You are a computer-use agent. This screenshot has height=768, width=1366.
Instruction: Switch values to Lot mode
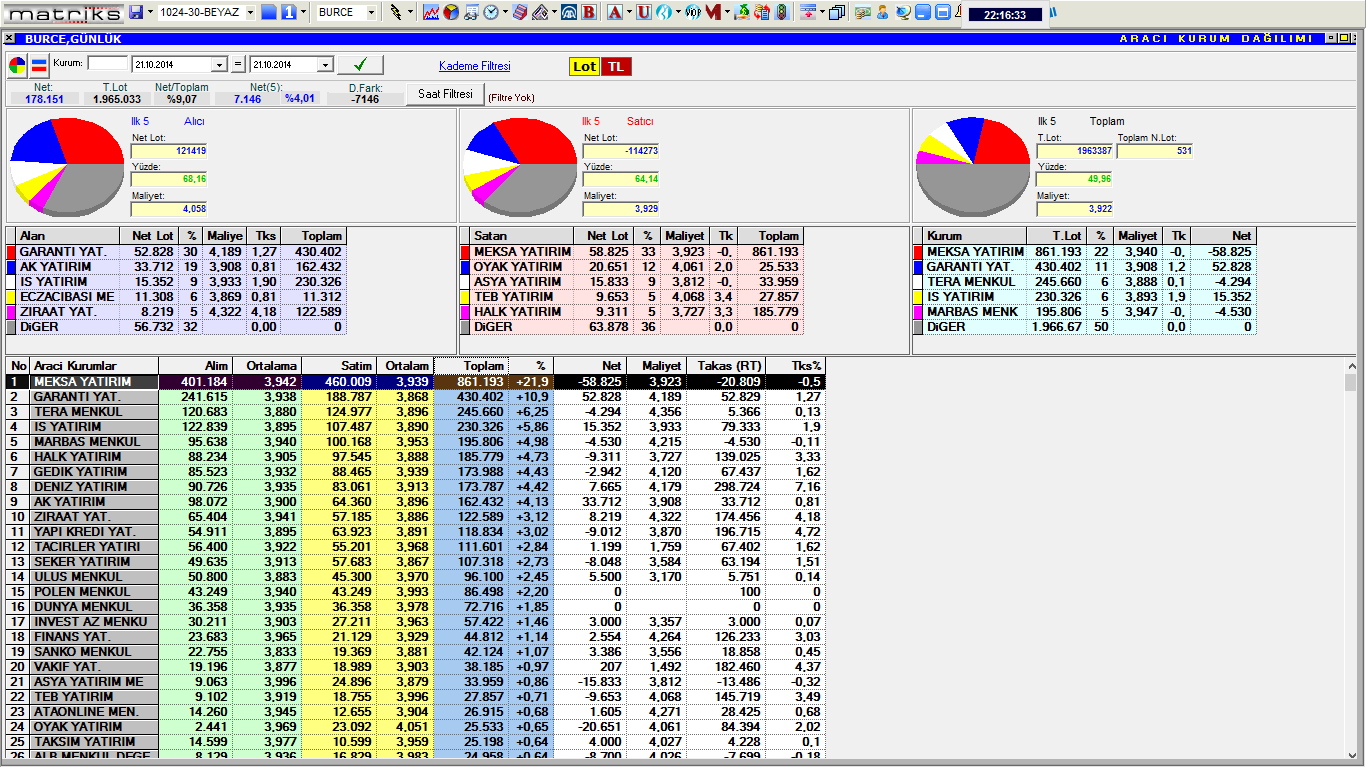pos(584,66)
